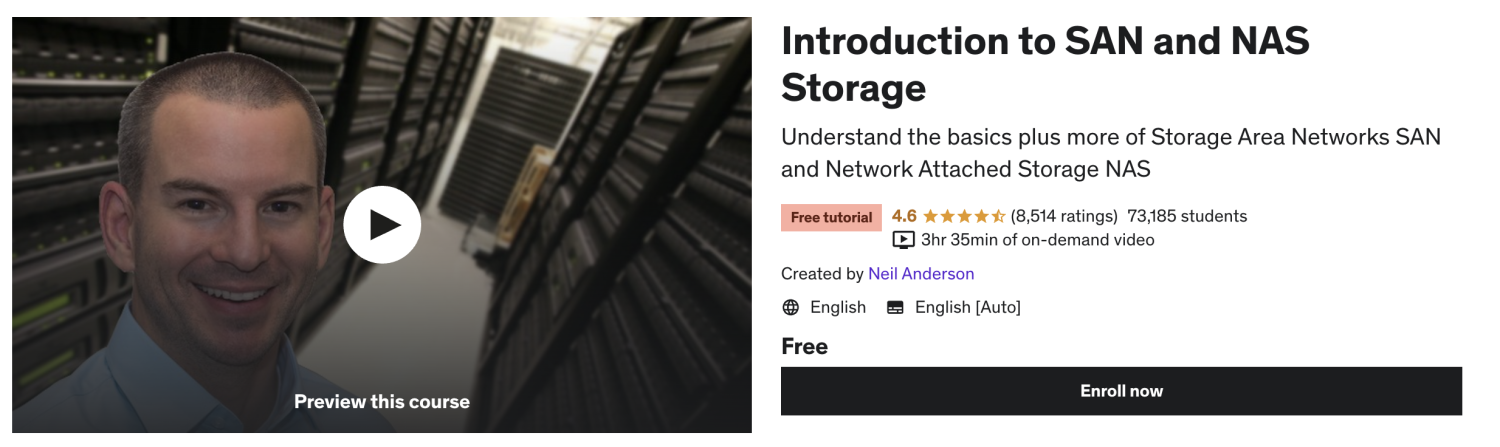This screenshot has width=1500, height=447.
Task: Click the play button on the video preview
Action: click(382, 225)
